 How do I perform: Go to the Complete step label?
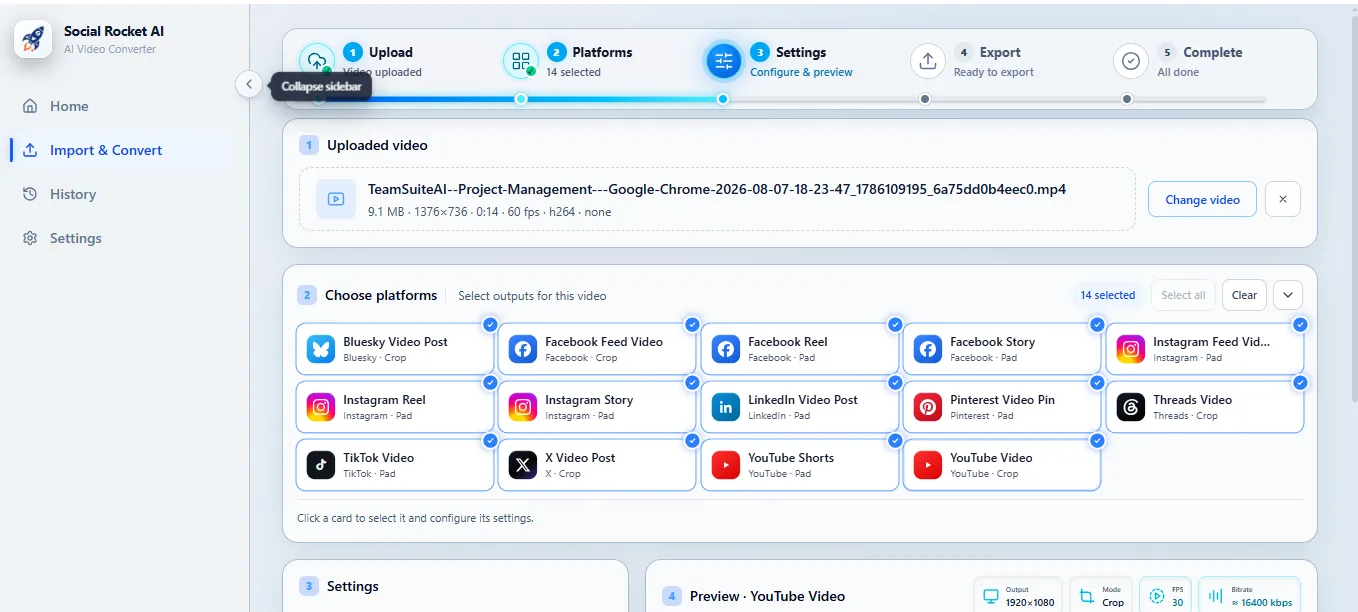tap(1212, 52)
